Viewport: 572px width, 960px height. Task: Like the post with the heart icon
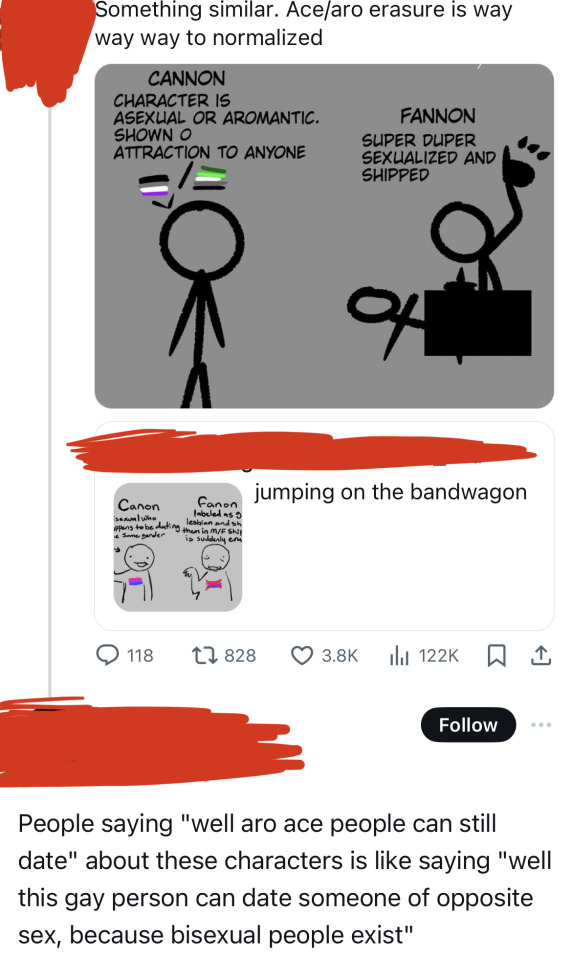pos(301,656)
